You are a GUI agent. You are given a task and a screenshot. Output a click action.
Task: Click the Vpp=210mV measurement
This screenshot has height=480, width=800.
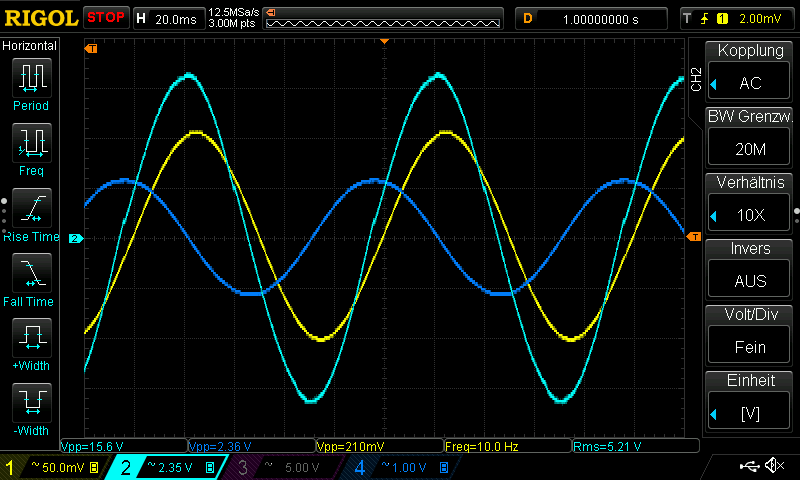tap(351, 447)
